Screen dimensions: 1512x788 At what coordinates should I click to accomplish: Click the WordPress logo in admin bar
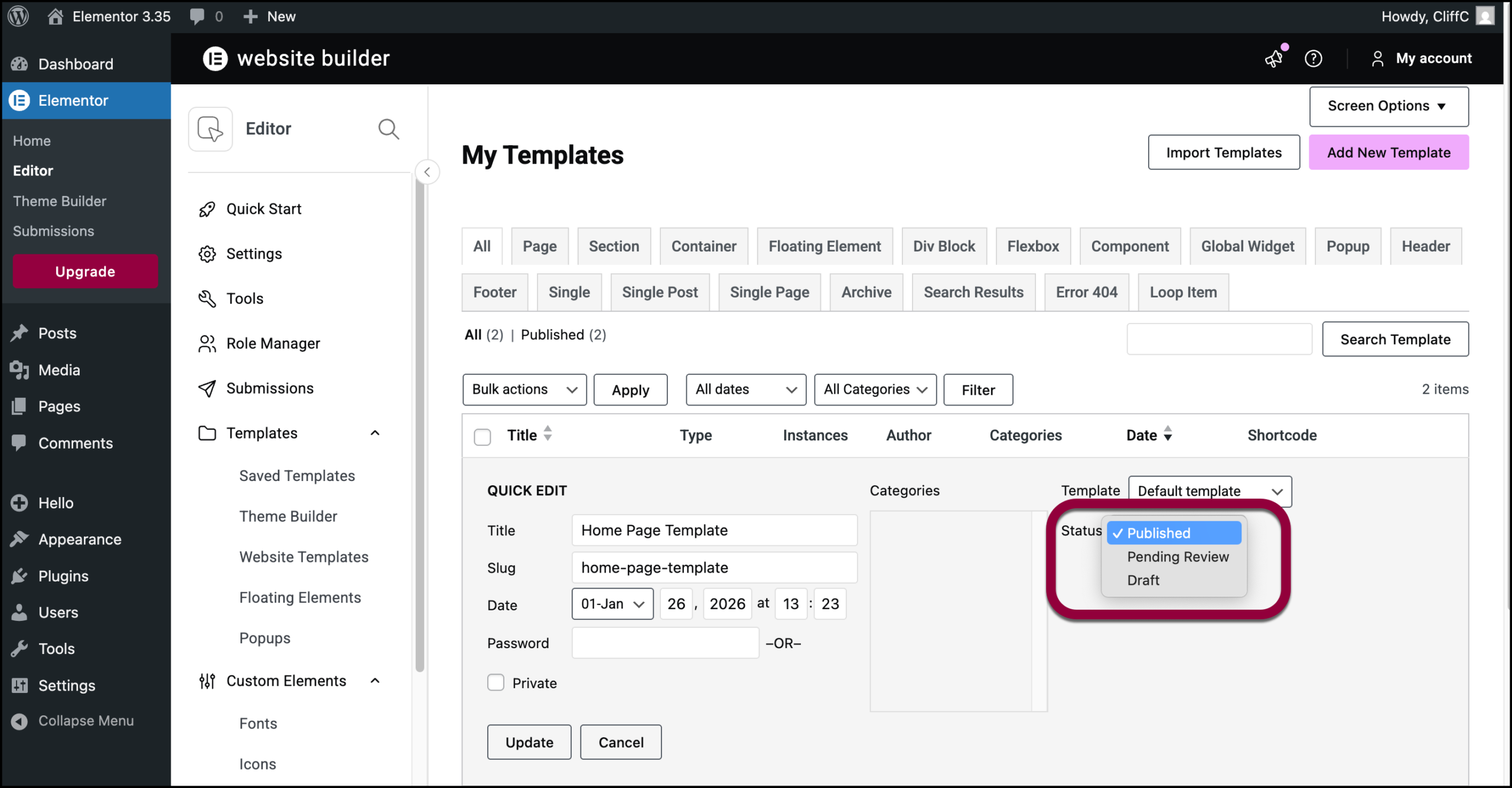[18, 16]
